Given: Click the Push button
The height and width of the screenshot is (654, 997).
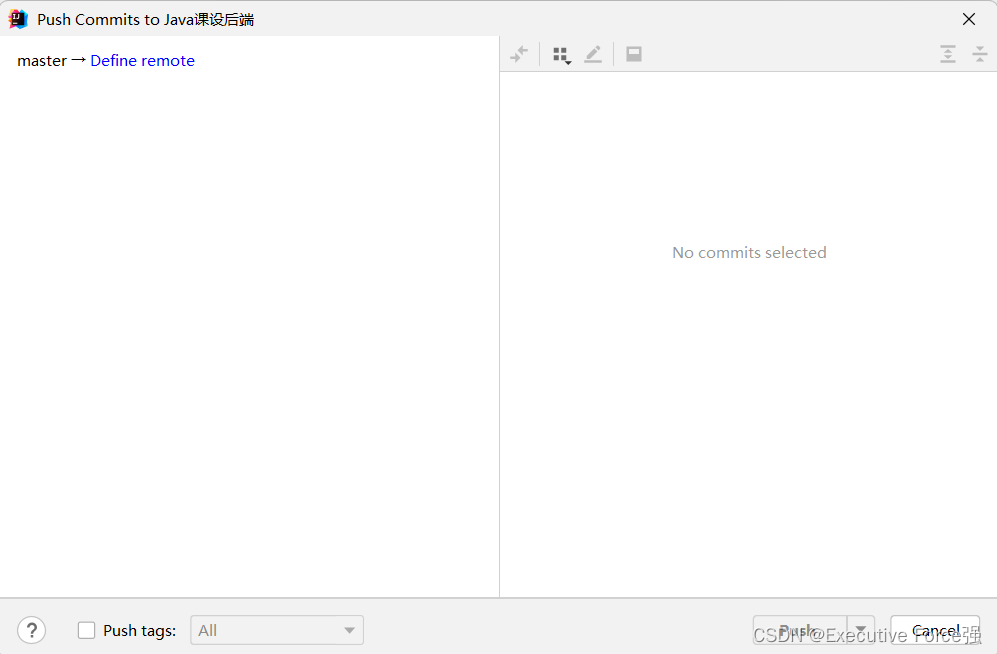Looking at the screenshot, I should pos(799,630).
